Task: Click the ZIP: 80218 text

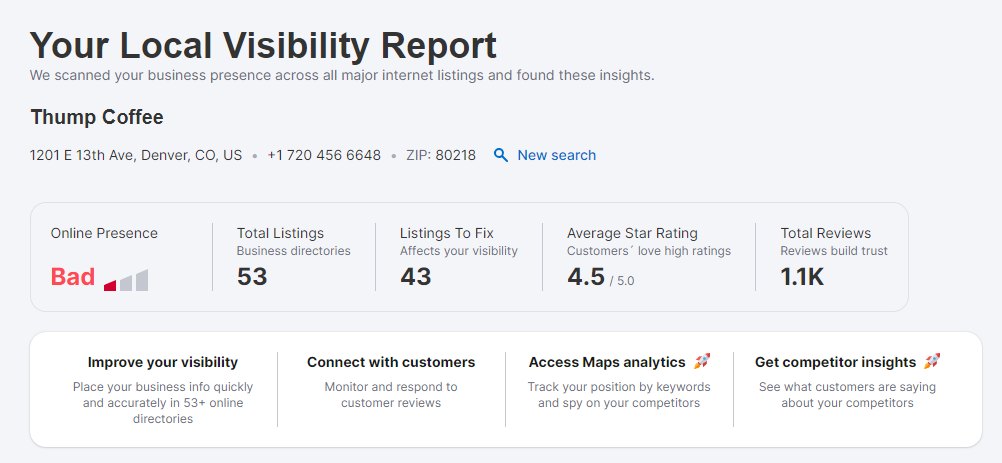Action: 441,155
